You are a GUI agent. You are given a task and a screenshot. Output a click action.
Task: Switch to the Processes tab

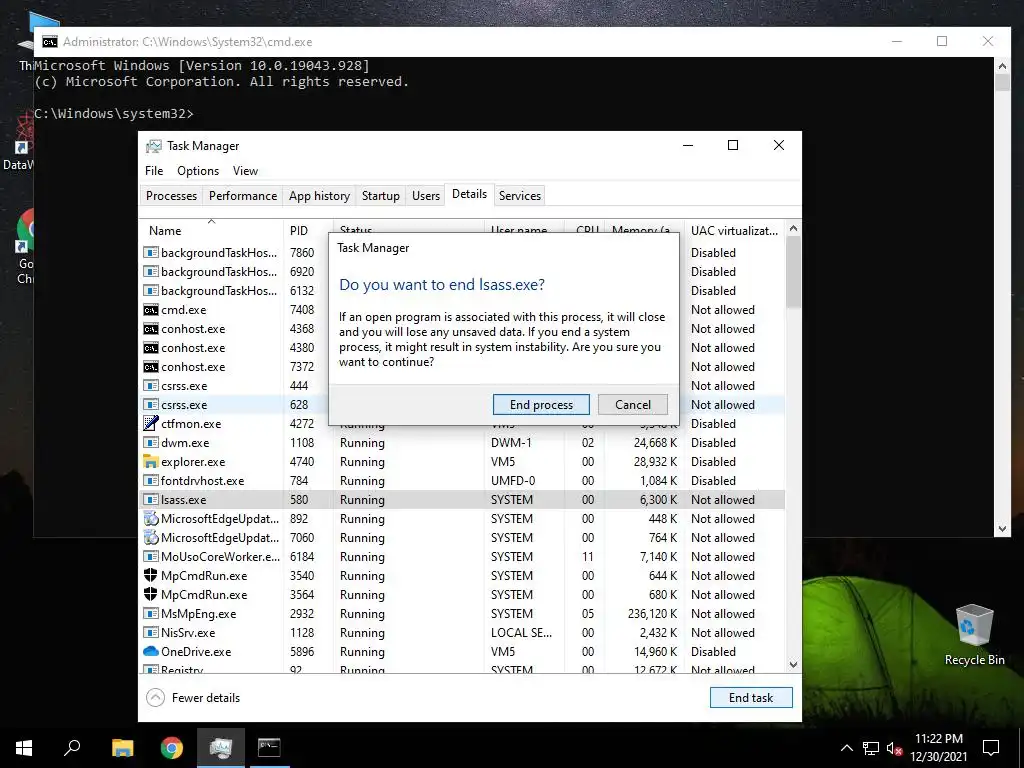click(171, 196)
